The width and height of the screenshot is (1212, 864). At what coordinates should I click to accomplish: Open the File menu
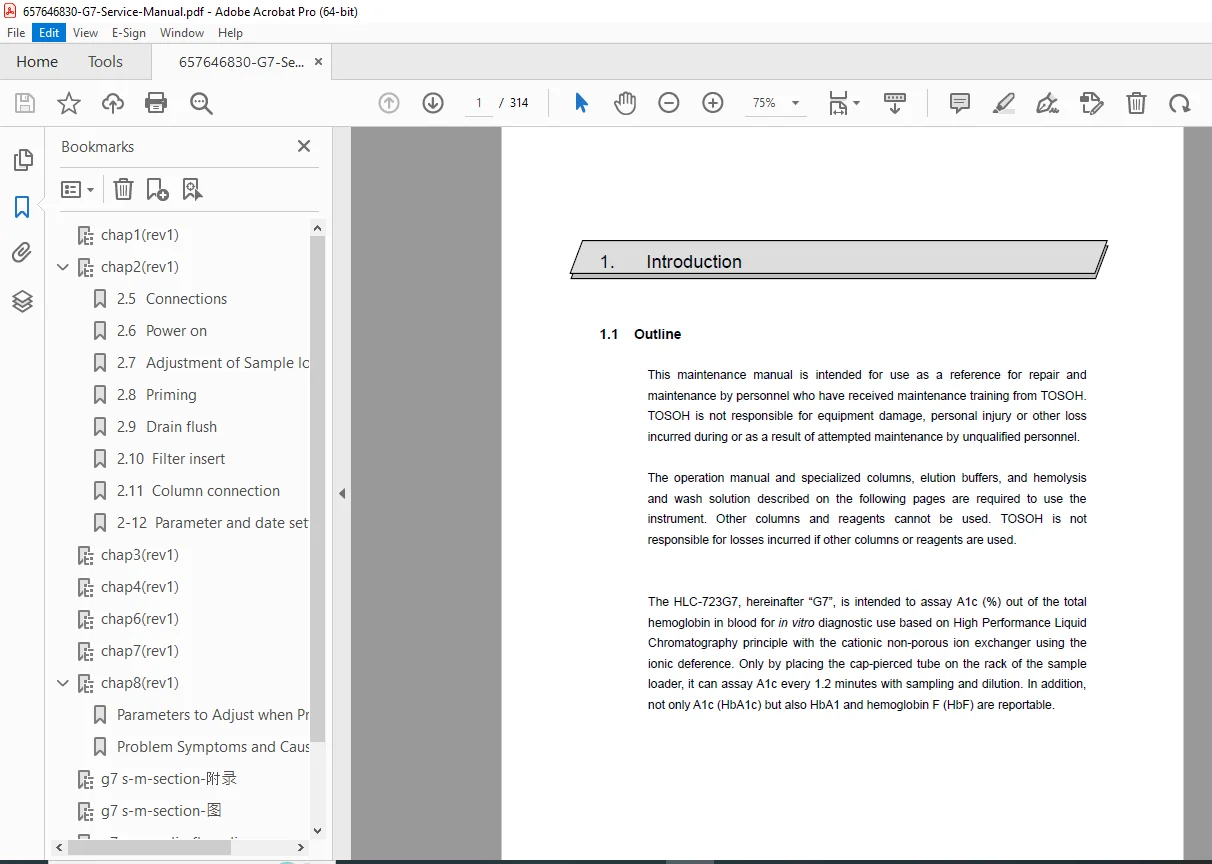[x=16, y=33]
